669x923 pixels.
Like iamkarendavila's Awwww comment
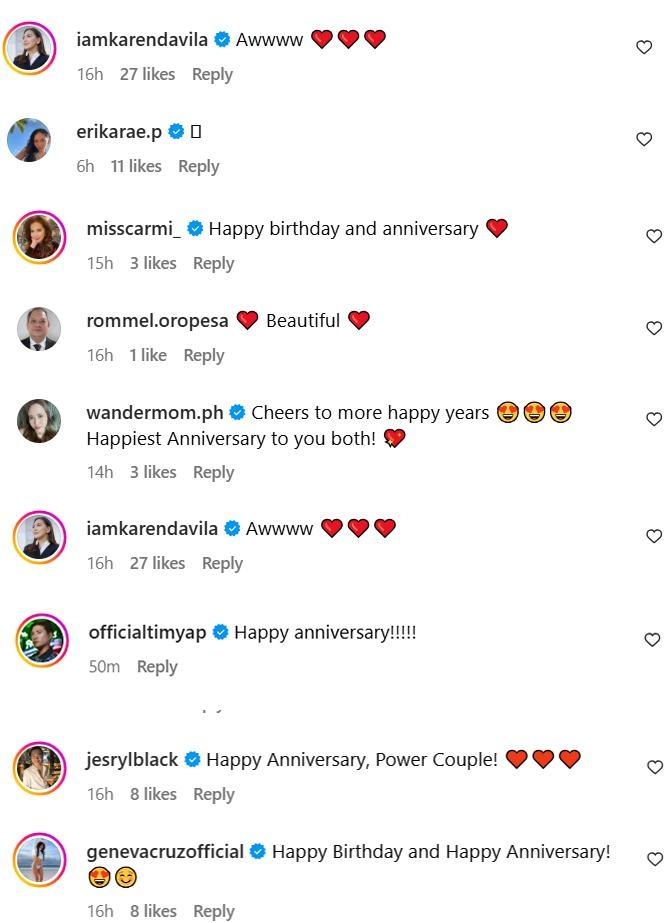click(x=644, y=46)
